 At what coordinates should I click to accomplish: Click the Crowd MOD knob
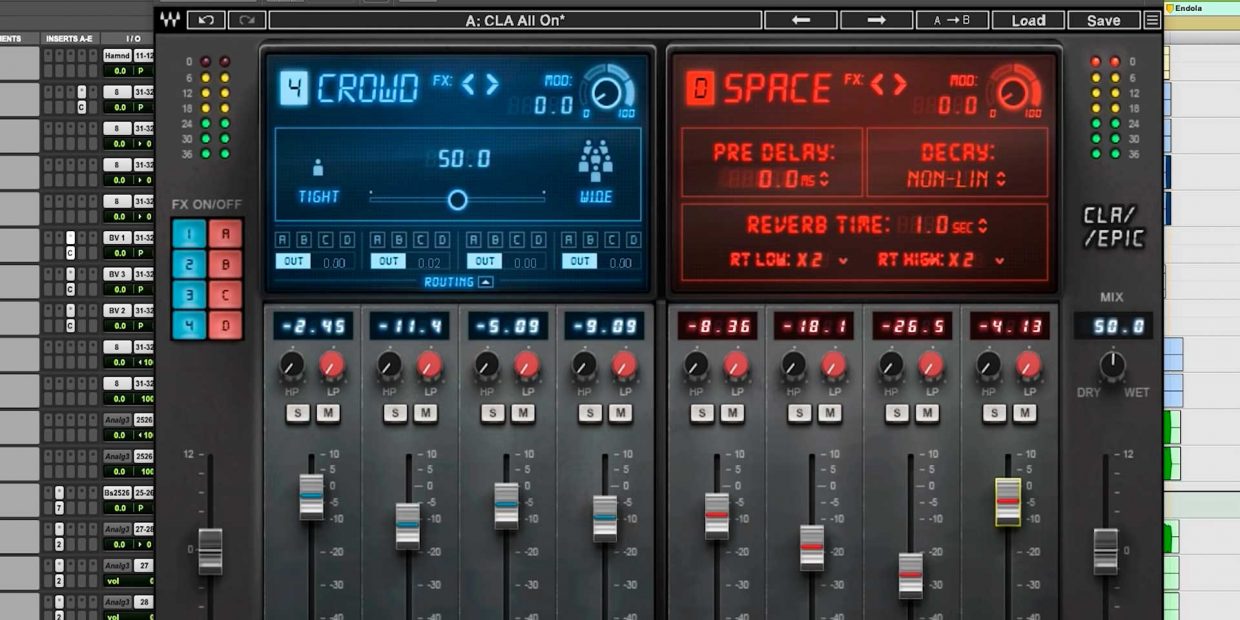[x=607, y=93]
